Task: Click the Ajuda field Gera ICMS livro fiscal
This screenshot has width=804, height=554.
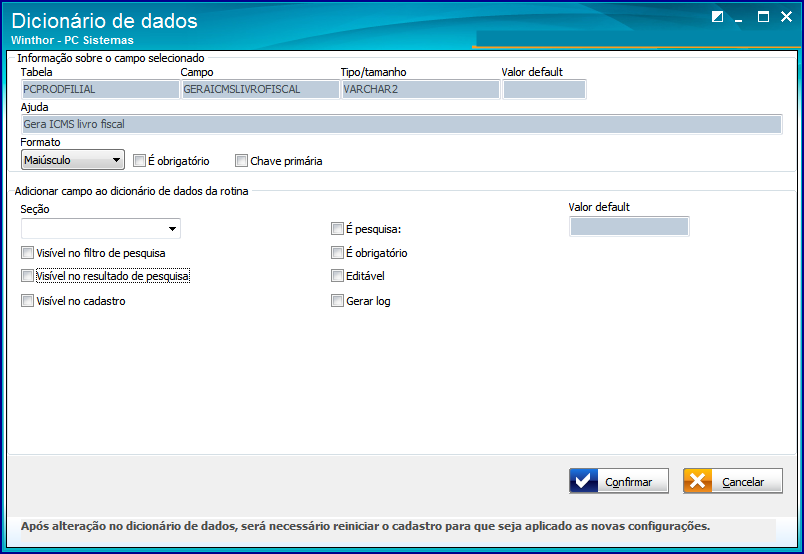Action: click(401, 124)
